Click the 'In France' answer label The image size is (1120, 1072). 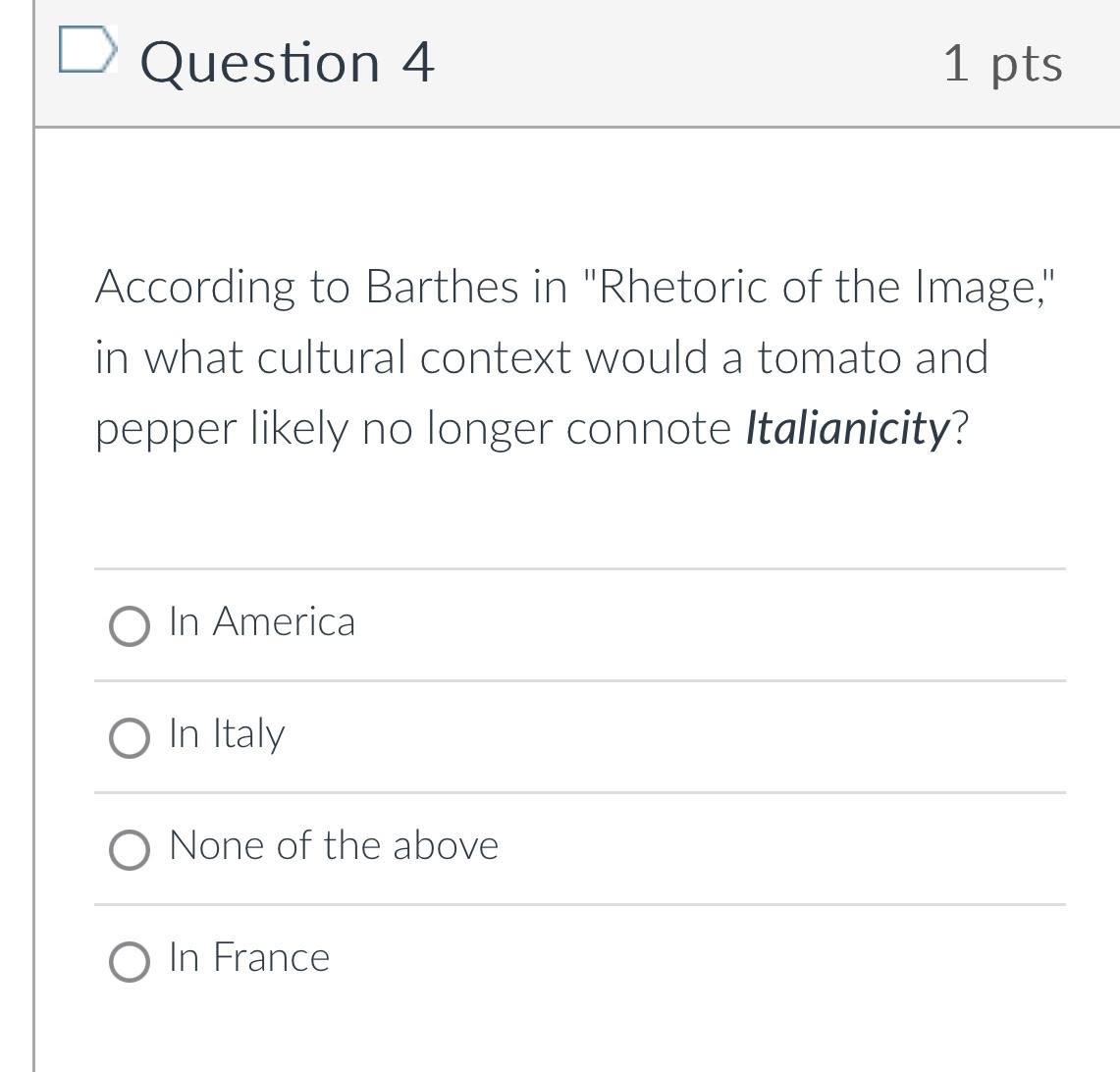point(248,957)
